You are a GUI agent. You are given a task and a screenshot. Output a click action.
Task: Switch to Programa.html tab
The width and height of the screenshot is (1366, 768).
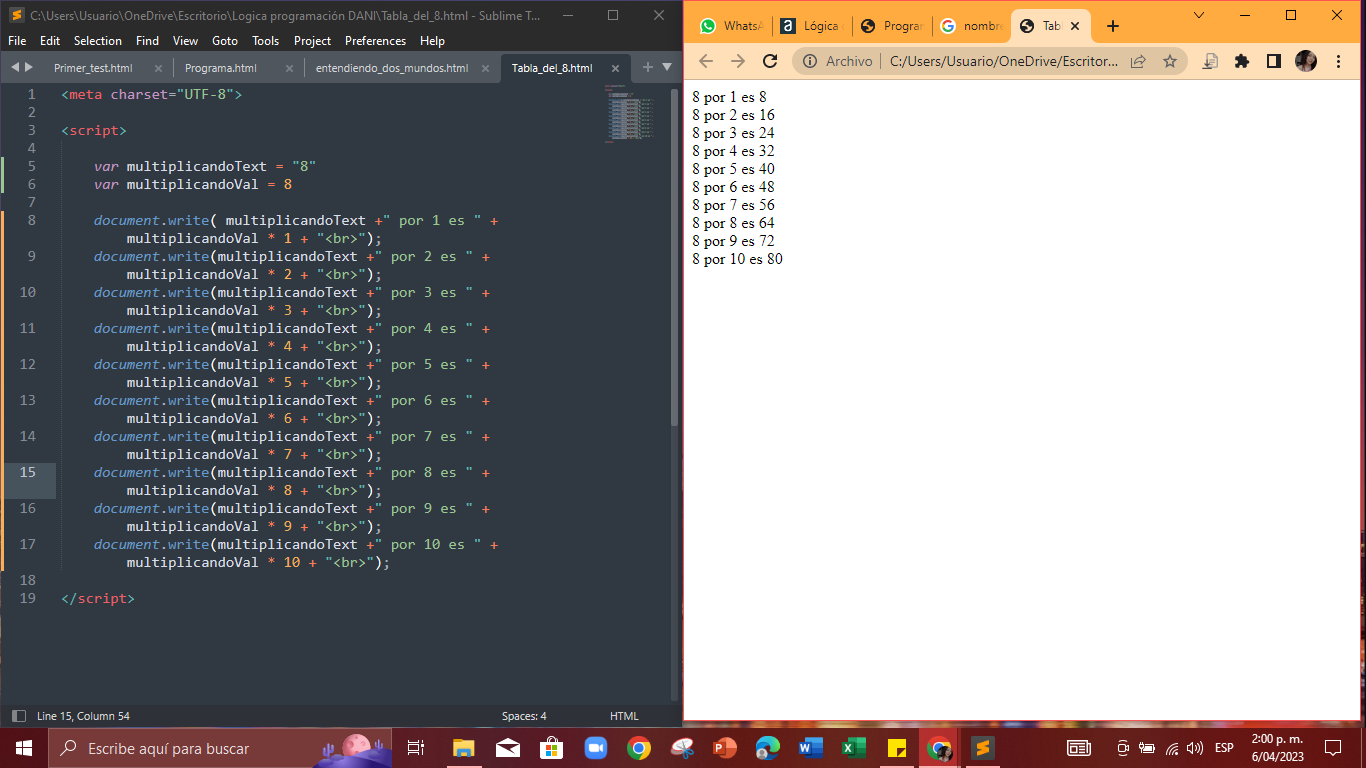(x=221, y=68)
